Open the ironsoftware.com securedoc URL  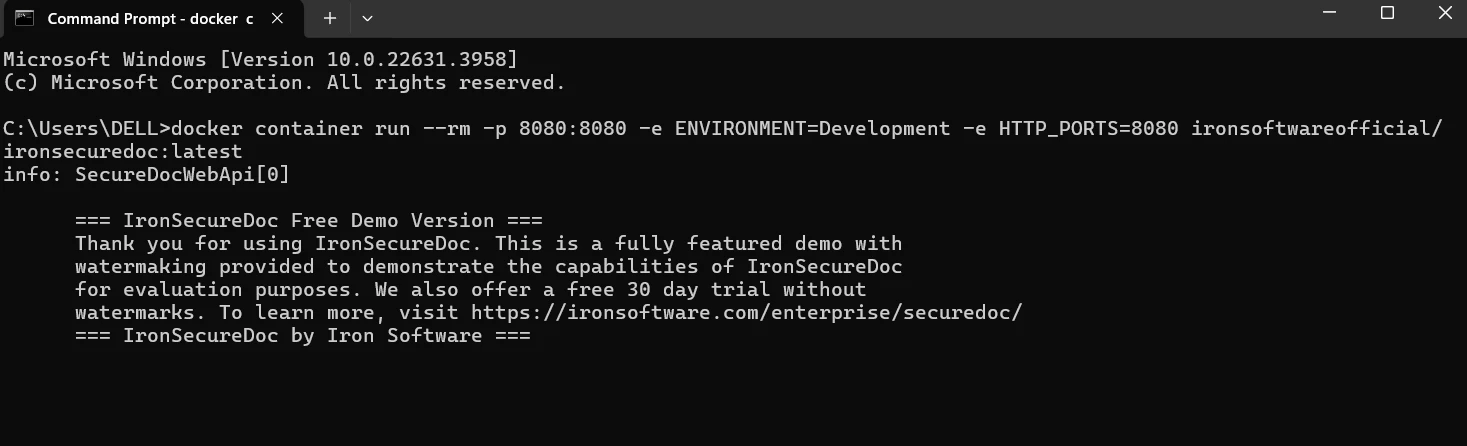746,313
